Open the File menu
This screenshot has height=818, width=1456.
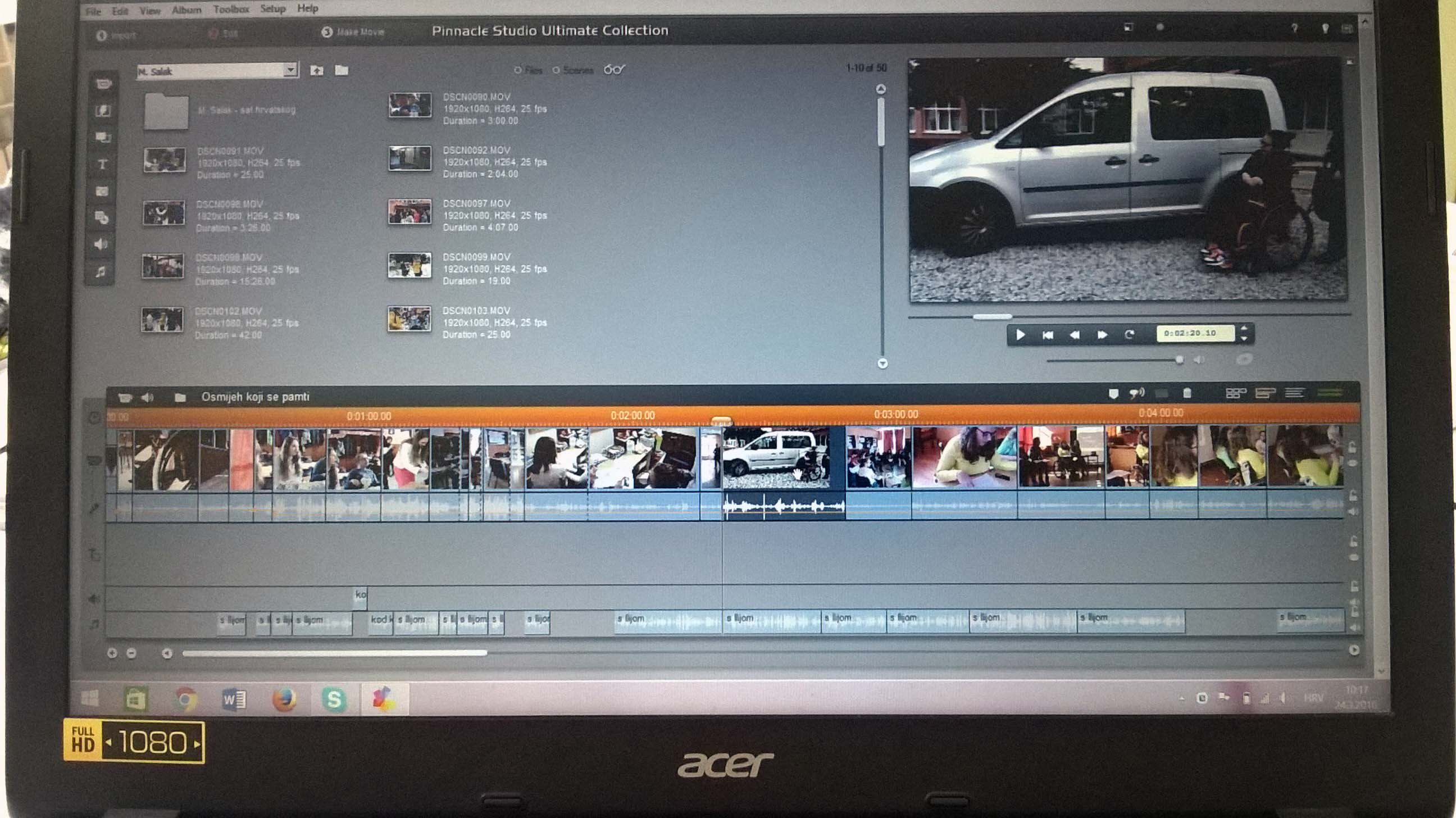[x=93, y=11]
